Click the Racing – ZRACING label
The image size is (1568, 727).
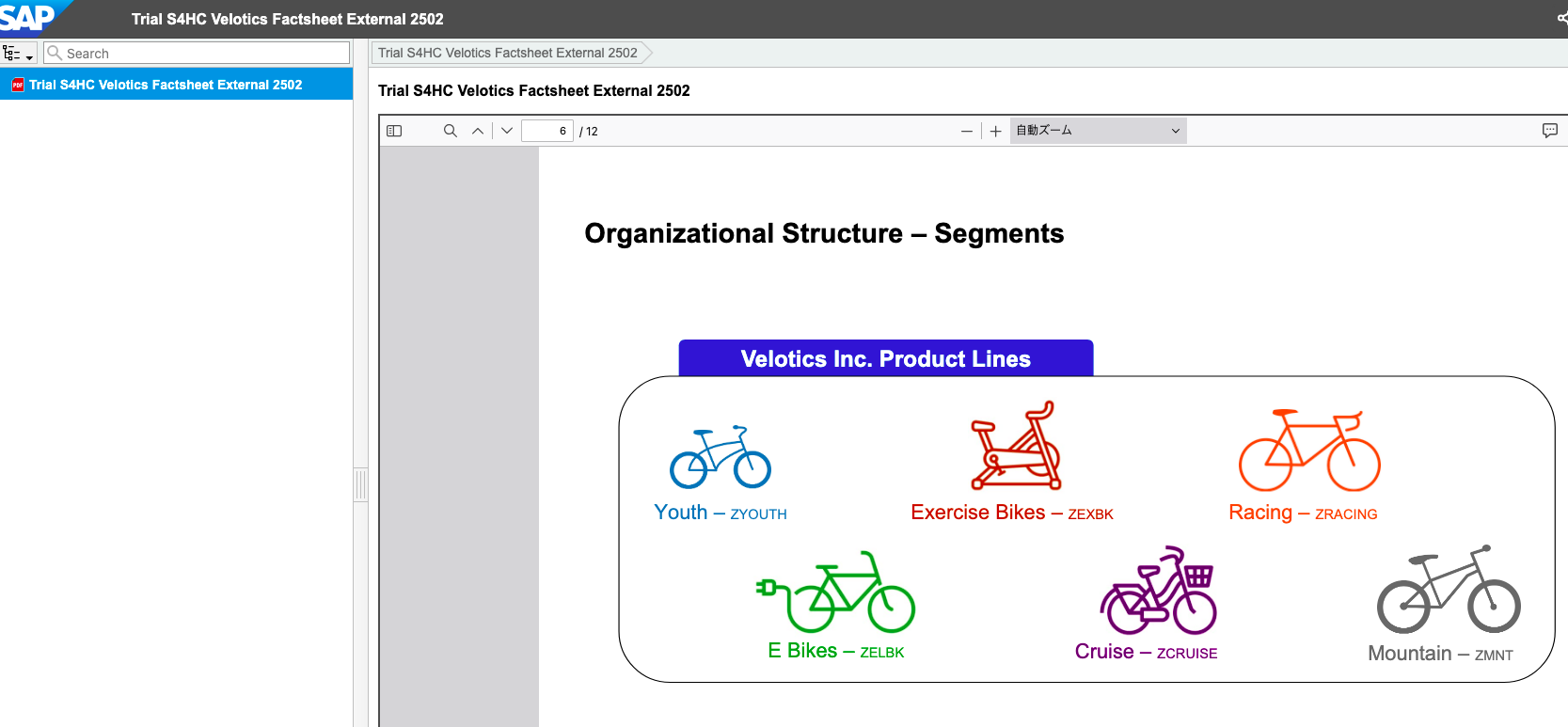click(1303, 513)
